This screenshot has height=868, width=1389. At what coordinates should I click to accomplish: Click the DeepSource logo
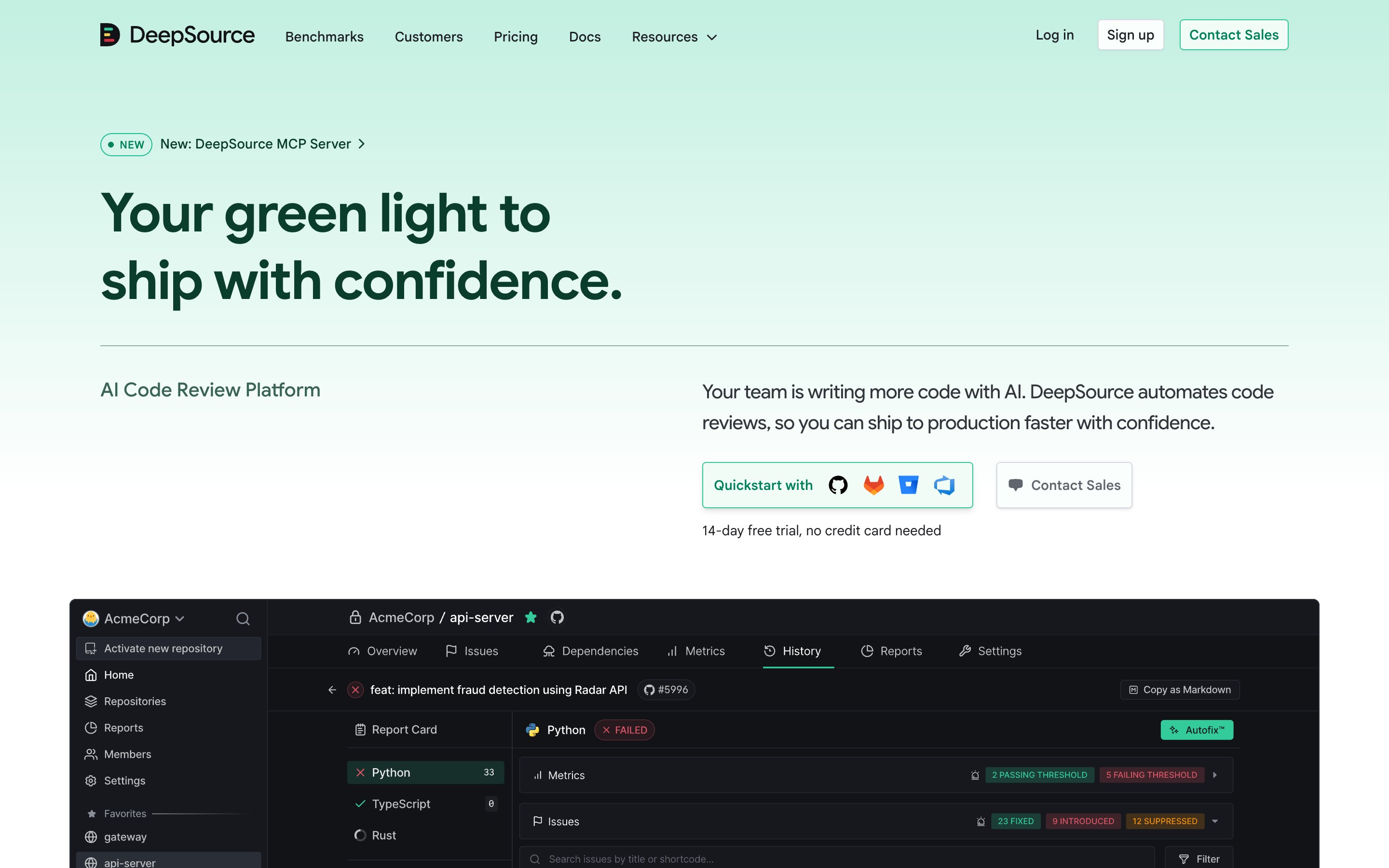tap(177, 35)
